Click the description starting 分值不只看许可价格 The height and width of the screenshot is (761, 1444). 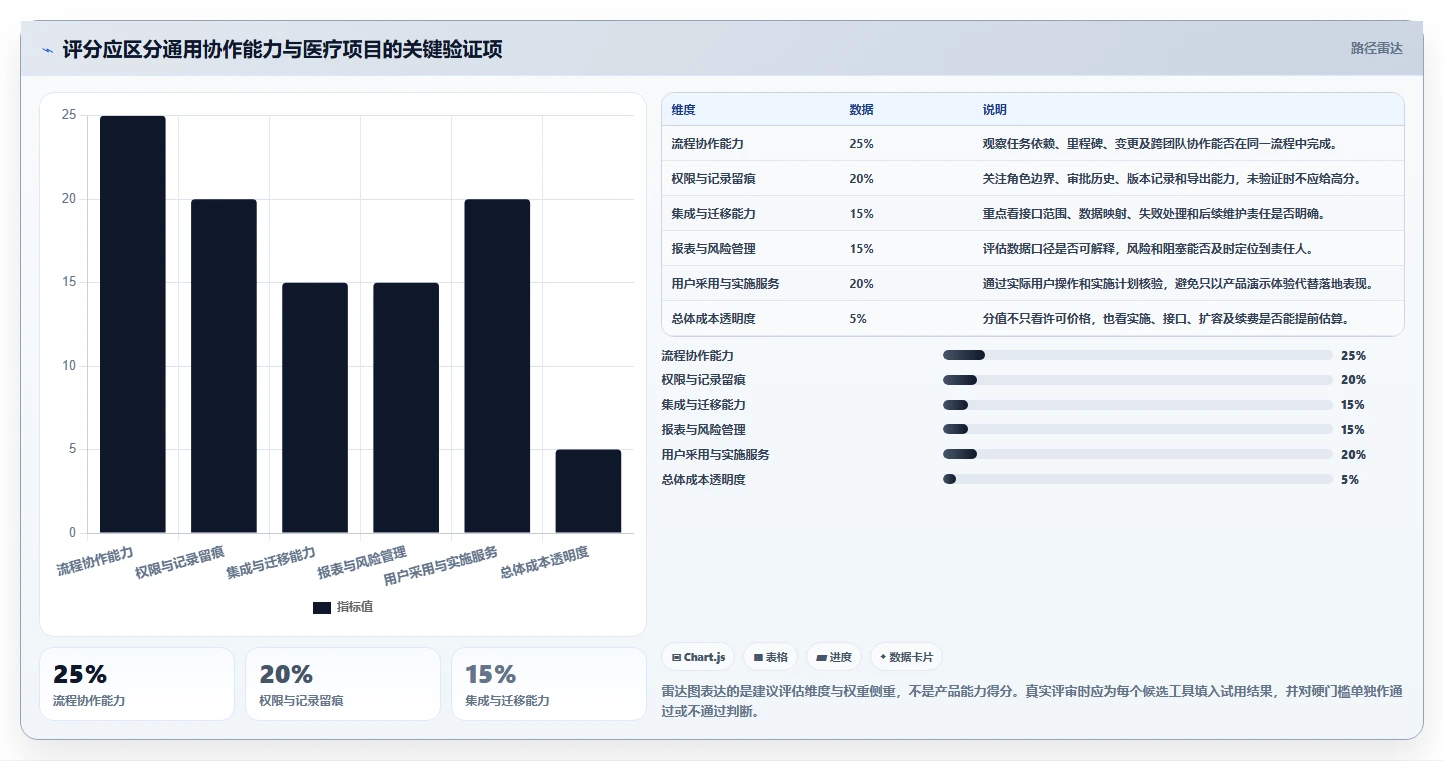(x=1166, y=319)
